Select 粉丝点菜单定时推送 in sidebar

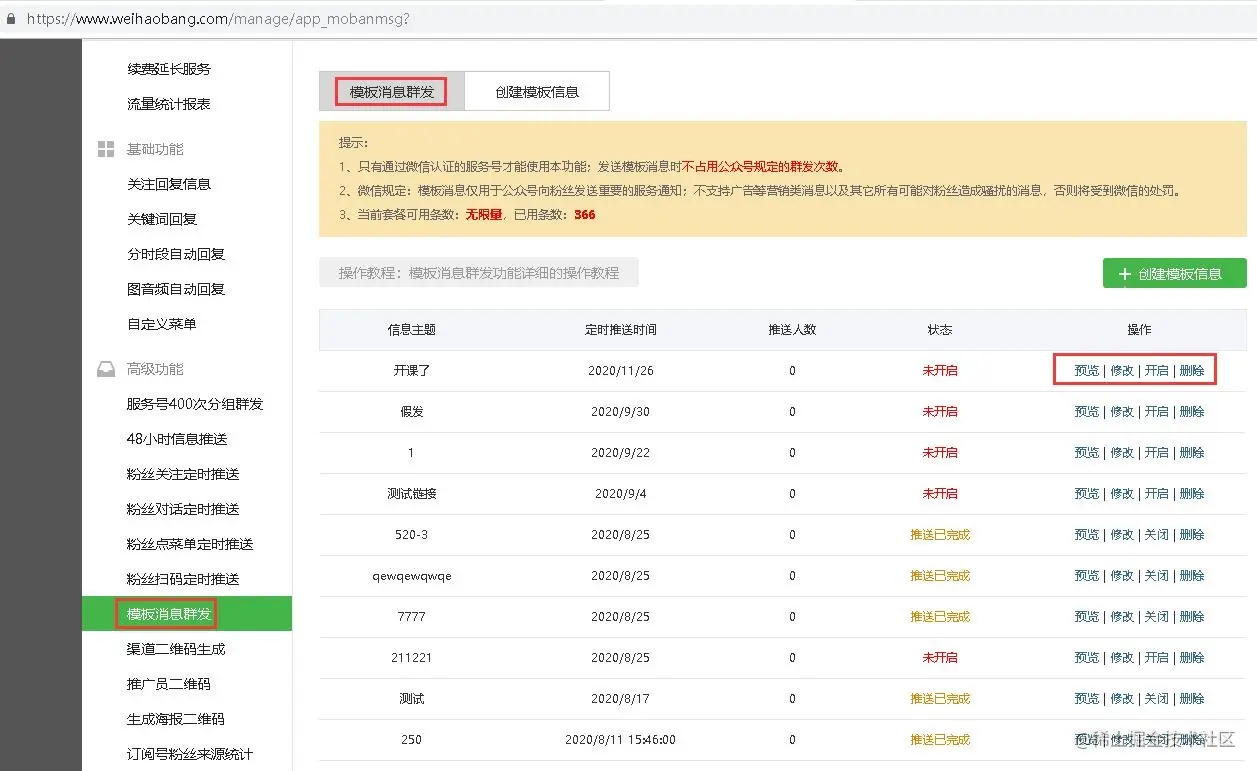190,544
